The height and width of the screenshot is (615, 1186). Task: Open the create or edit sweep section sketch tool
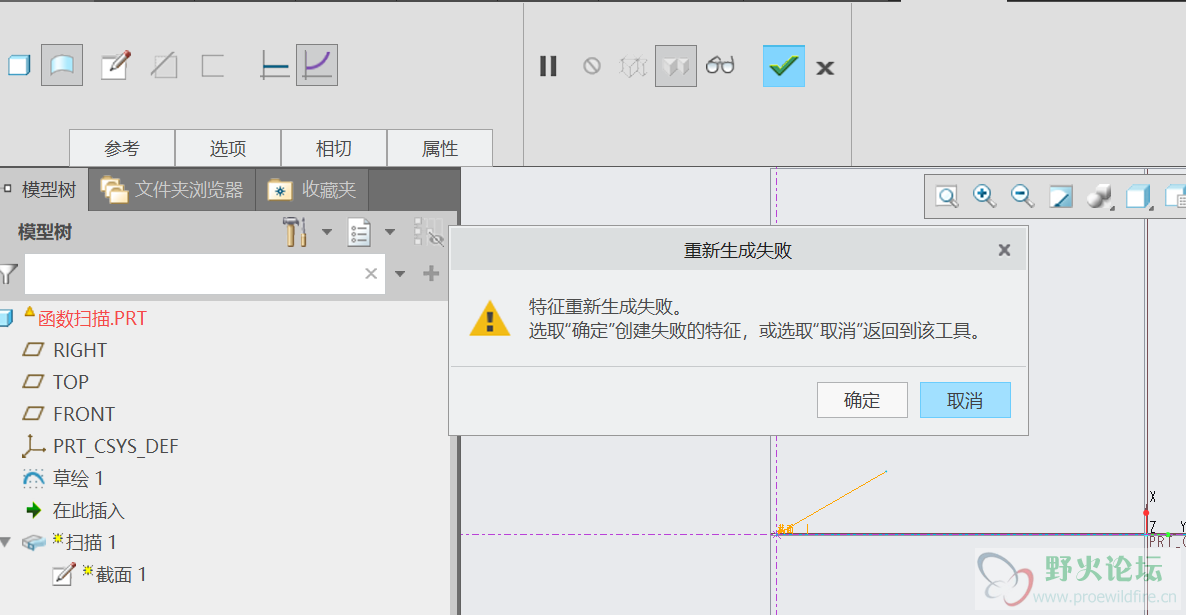(116, 65)
